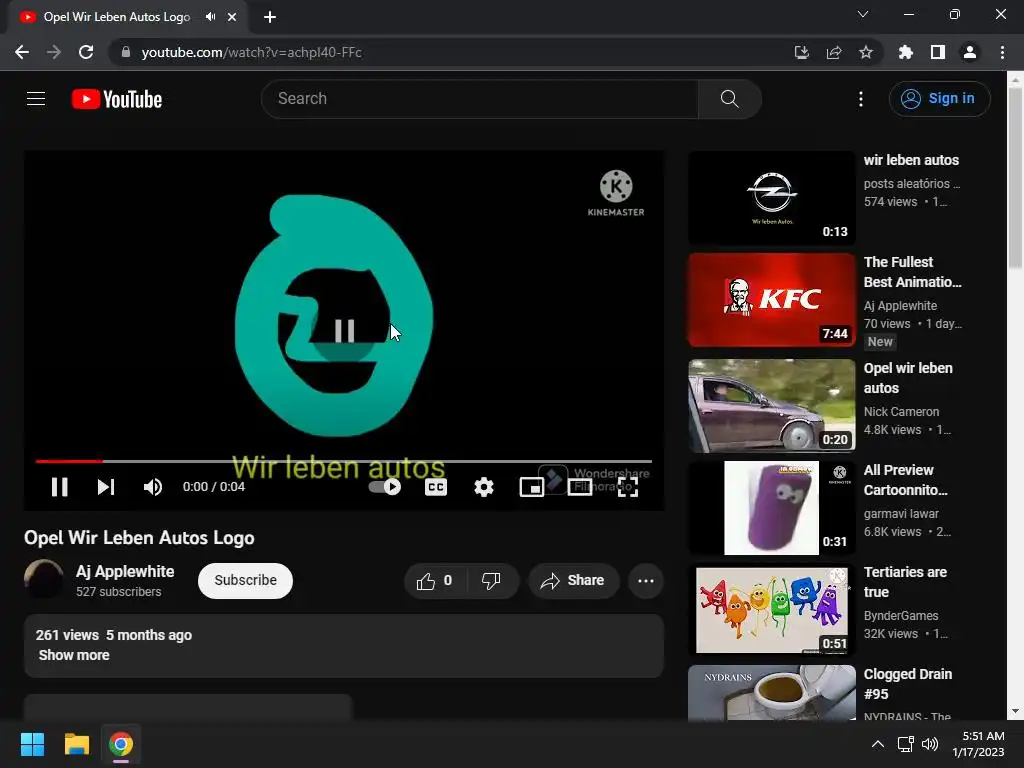This screenshot has width=1024, height=768.
Task: Share this page from address bar
Action: click(834, 52)
